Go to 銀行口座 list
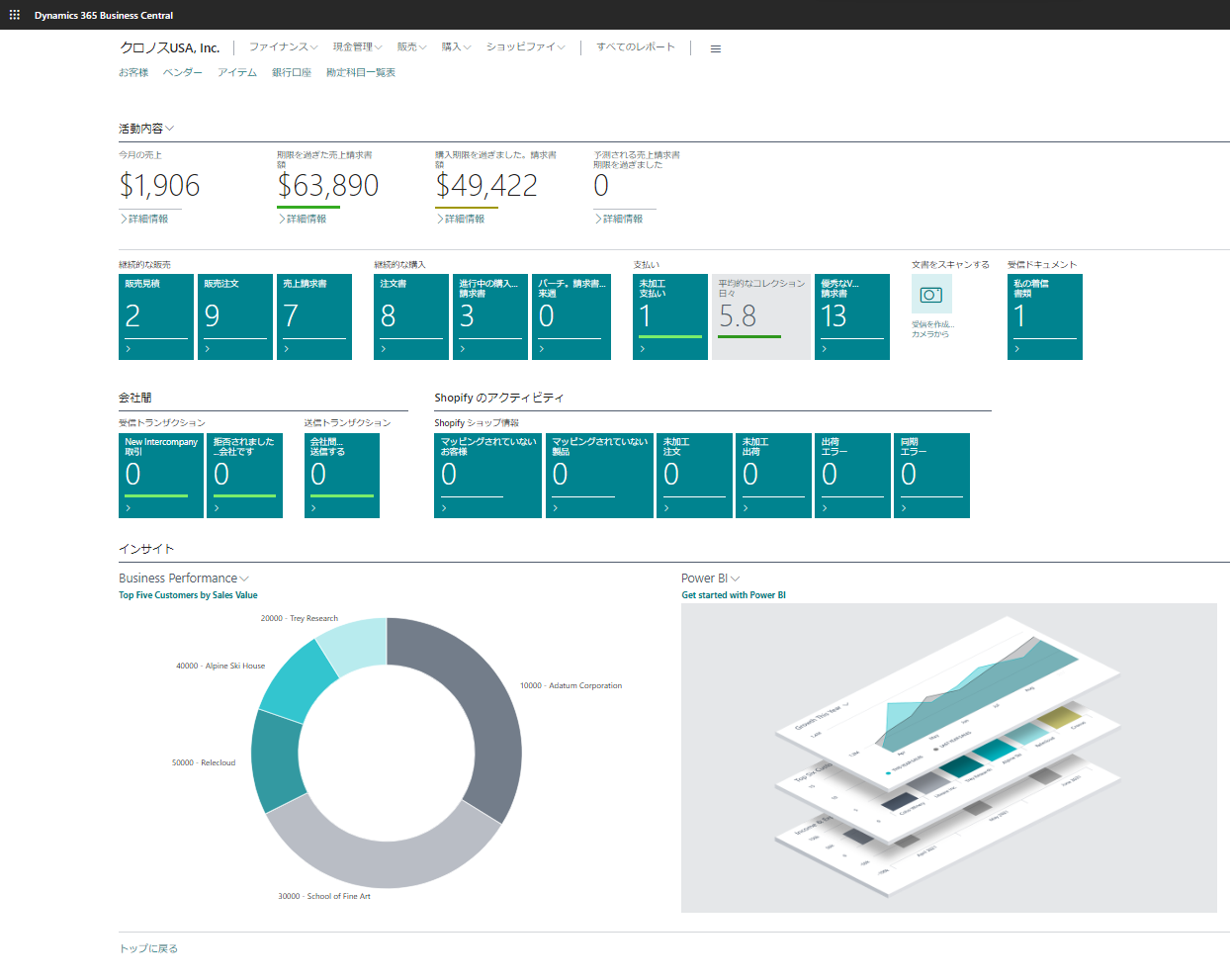 (292, 72)
